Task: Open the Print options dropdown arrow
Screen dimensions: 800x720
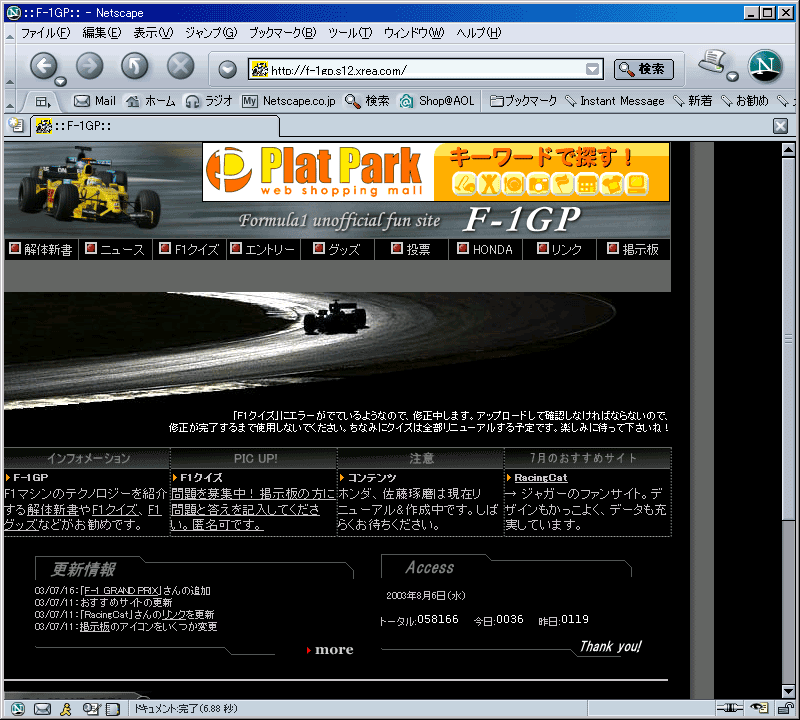Action: 733,77
